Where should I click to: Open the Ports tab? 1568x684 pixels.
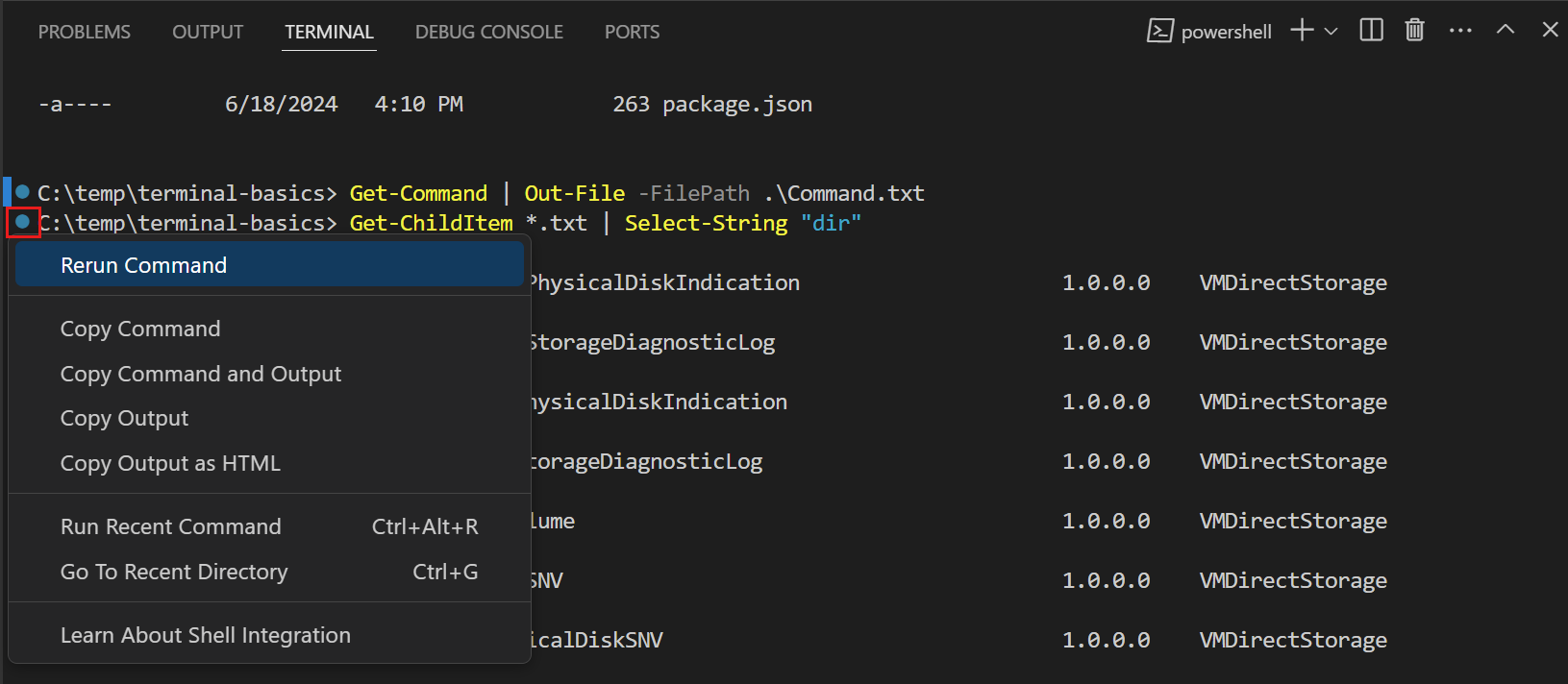point(632,32)
